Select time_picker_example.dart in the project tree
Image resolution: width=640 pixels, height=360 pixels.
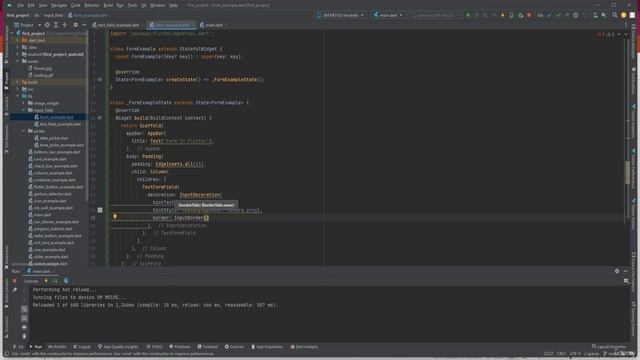tap(59, 145)
